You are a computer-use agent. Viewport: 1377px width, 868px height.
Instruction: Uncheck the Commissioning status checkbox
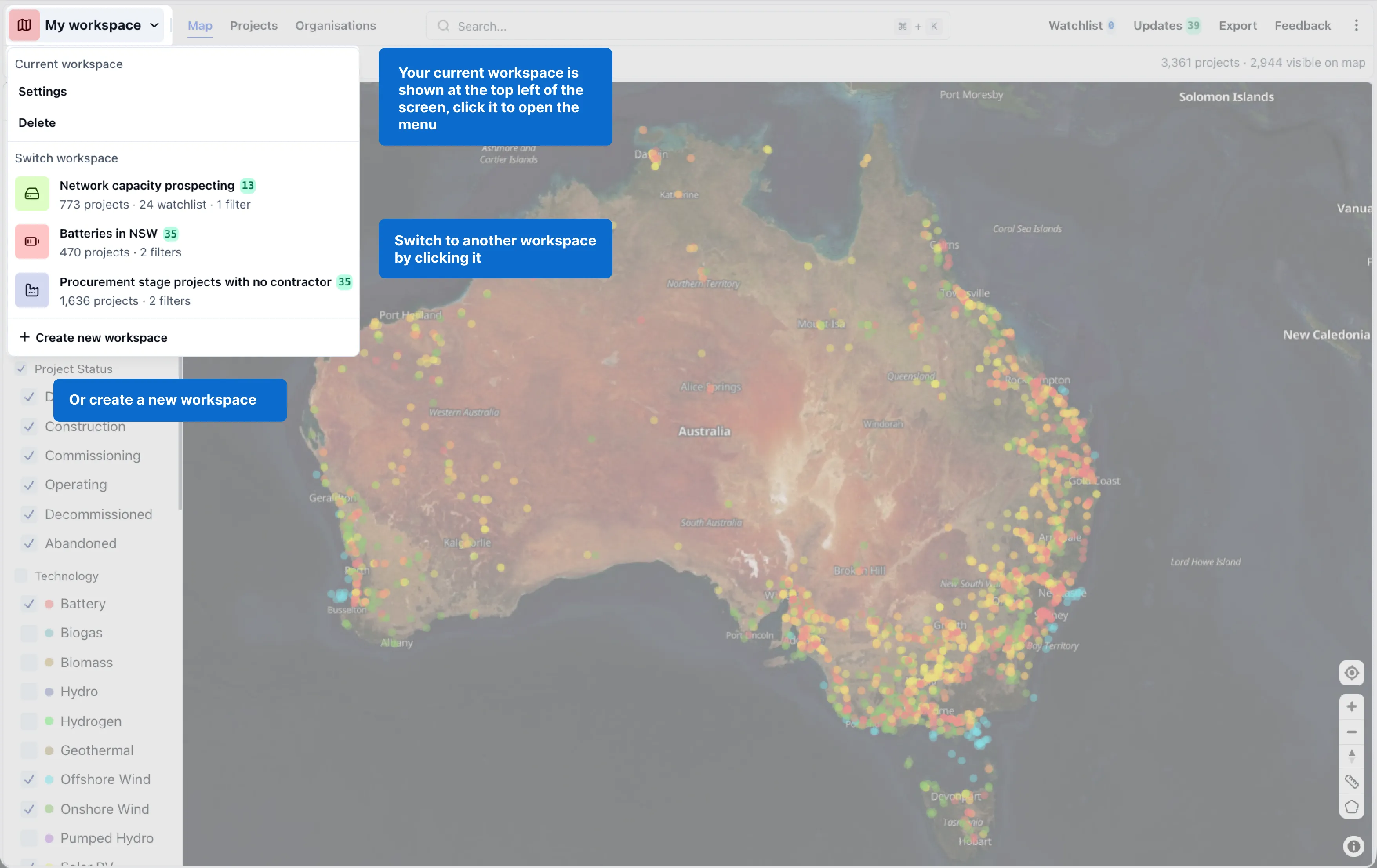click(x=29, y=456)
